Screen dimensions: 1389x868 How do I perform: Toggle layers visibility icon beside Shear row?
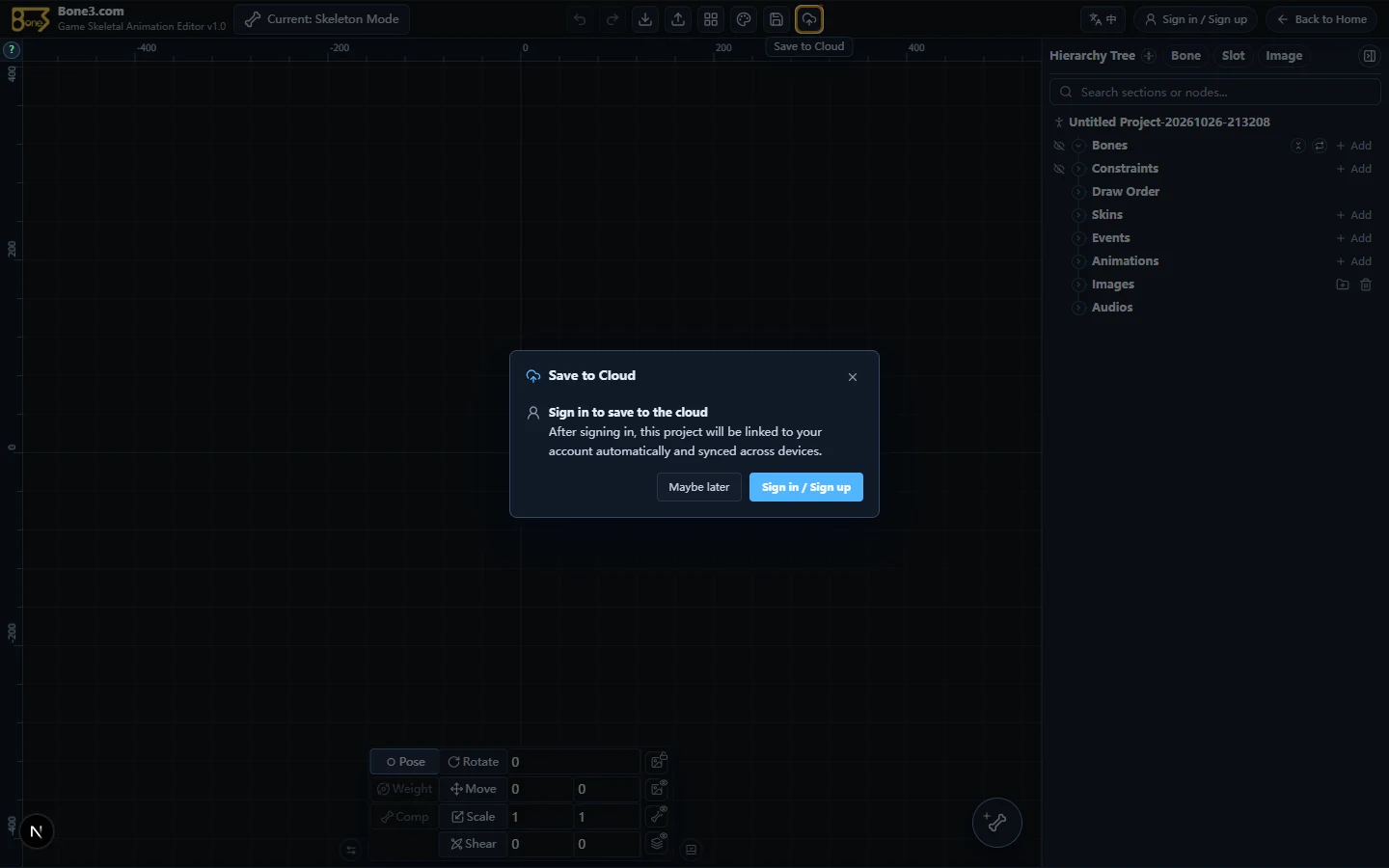(x=658, y=843)
